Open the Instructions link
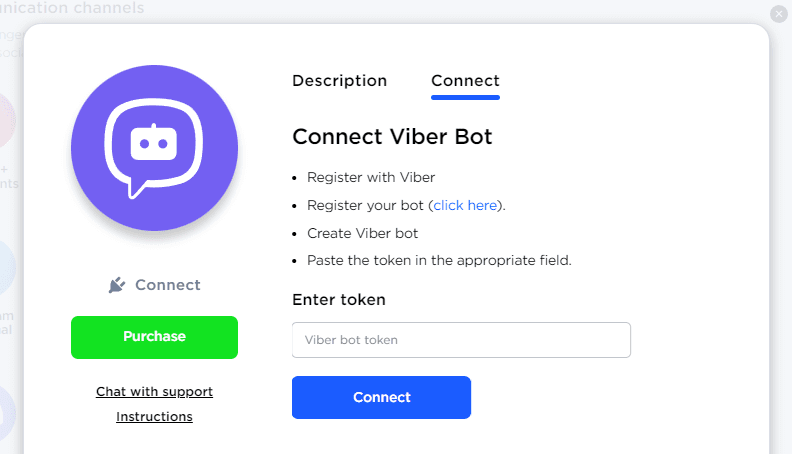Viewport: 792px width, 454px height. 154,416
